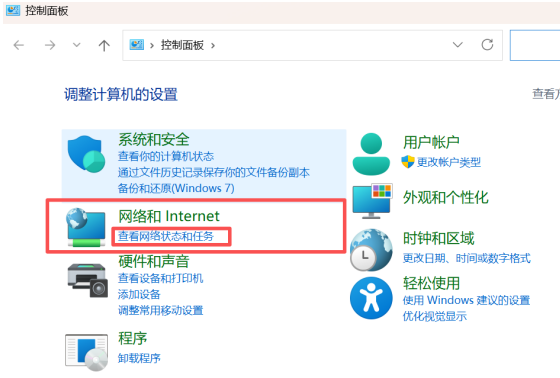Open 时钟和区域 category
The image size is (560, 378).
[x=439, y=238]
